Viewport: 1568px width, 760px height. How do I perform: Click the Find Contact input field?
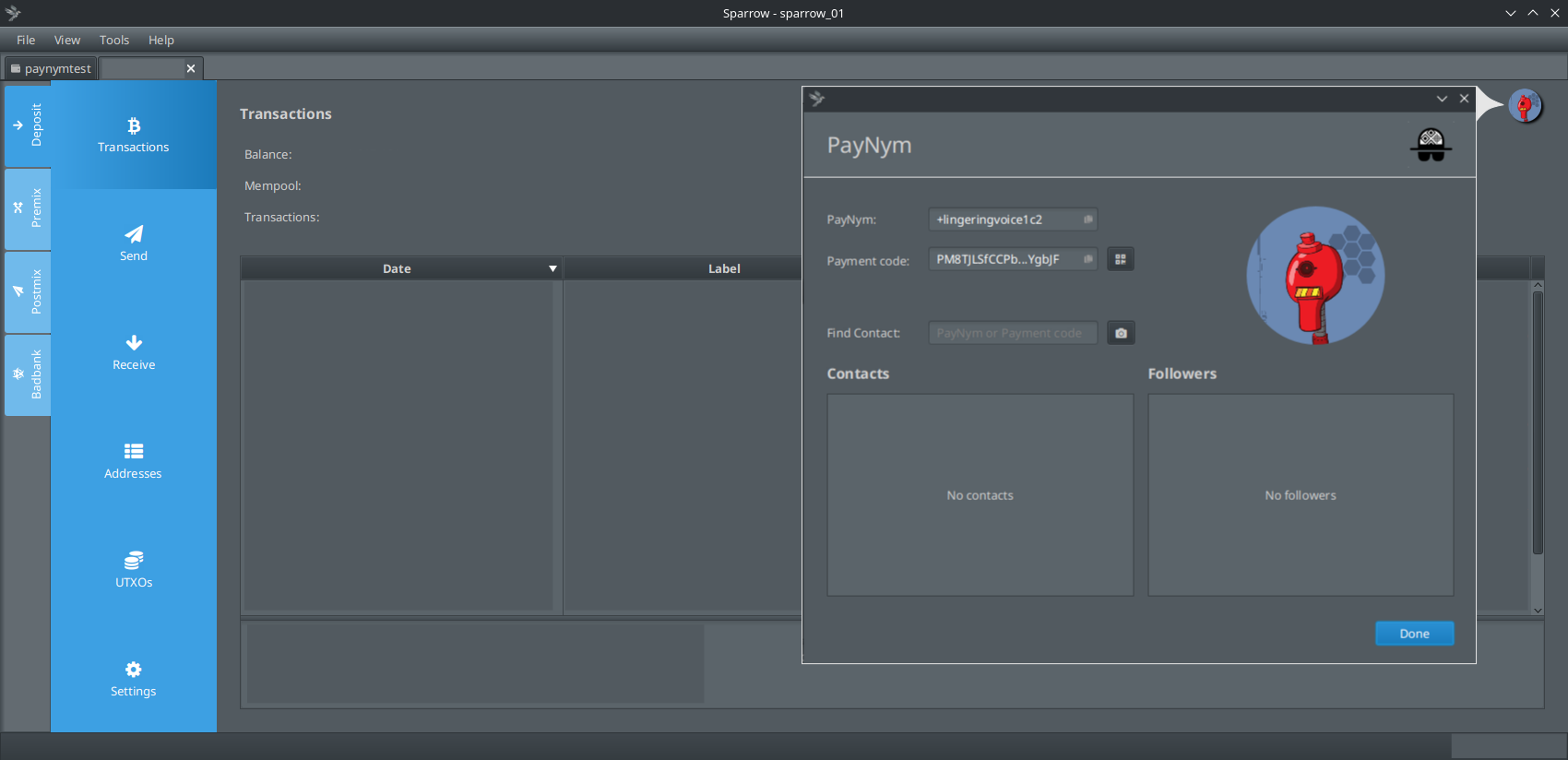pos(1013,333)
